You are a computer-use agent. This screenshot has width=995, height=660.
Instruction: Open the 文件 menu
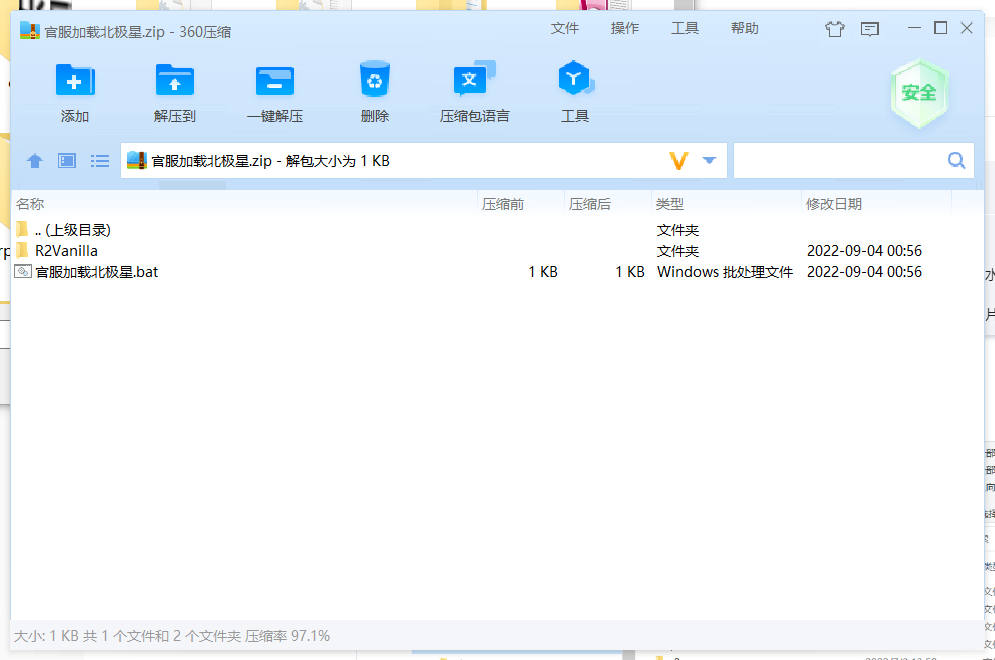click(x=565, y=28)
